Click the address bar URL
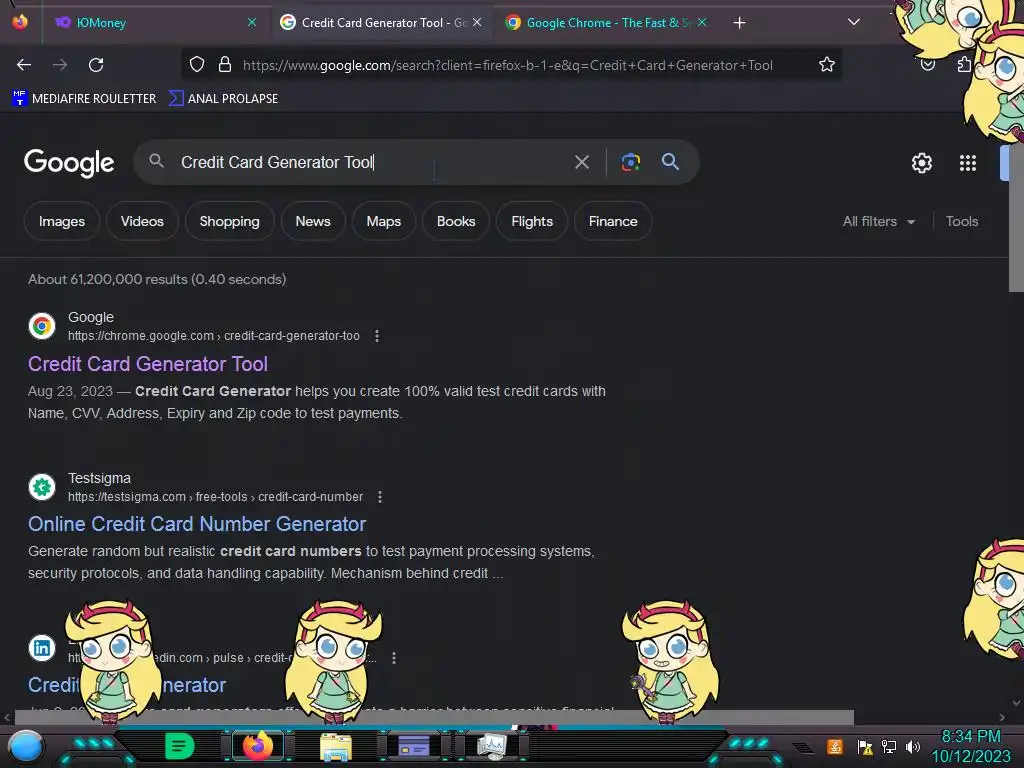1024x768 pixels. click(x=507, y=65)
